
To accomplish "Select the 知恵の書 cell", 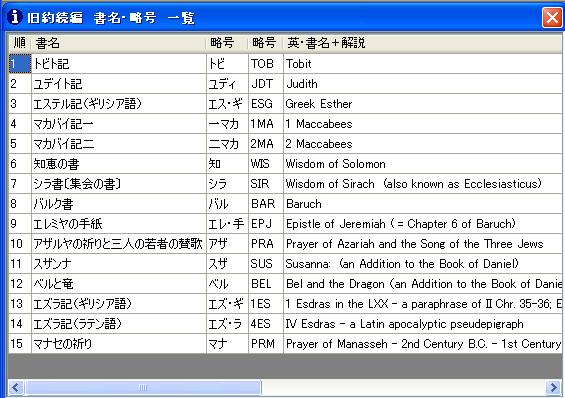I will coord(119,164).
